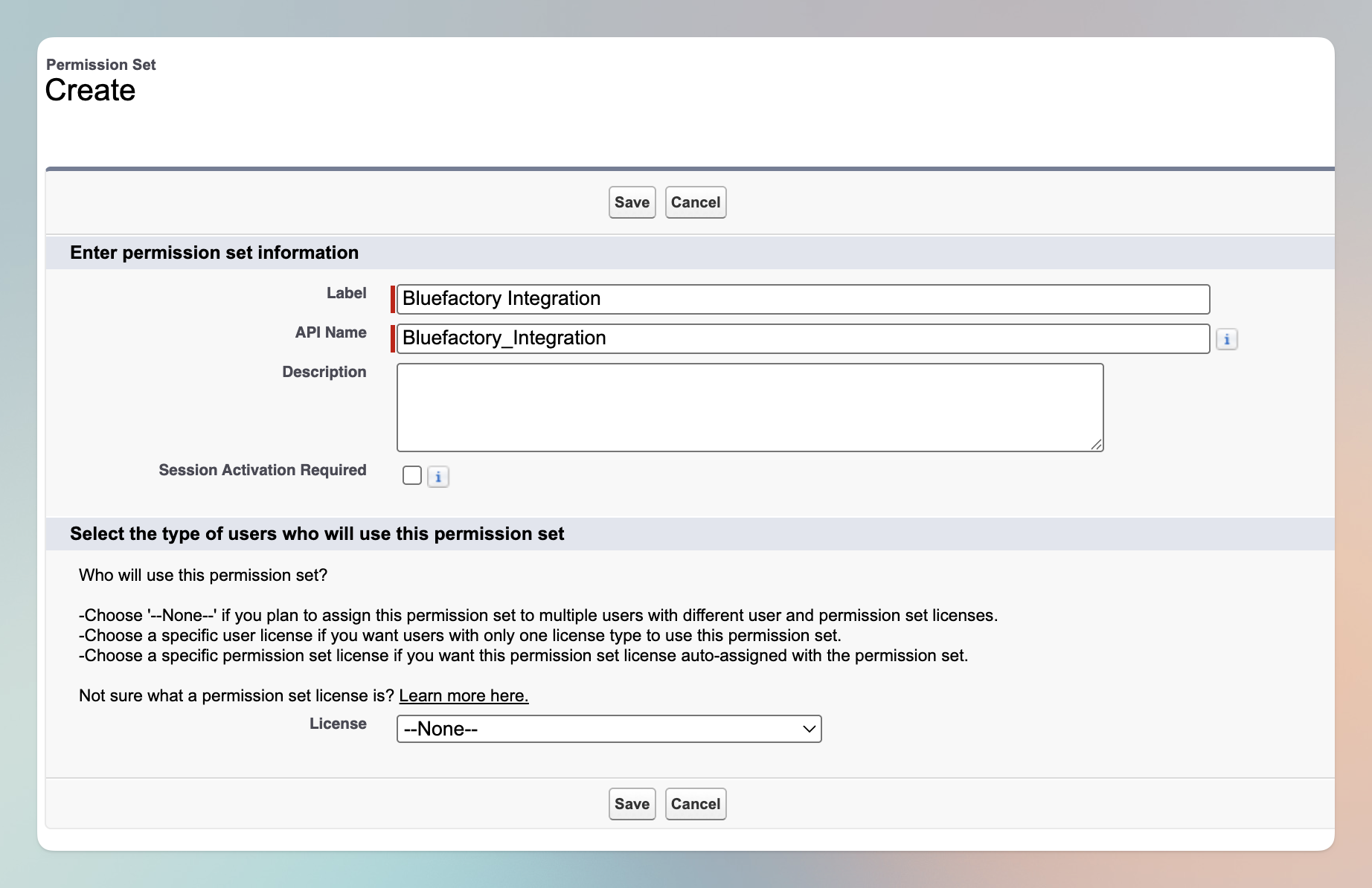
Task: Enable the Session Activation Required checkbox
Action: [x=412, y=475]
